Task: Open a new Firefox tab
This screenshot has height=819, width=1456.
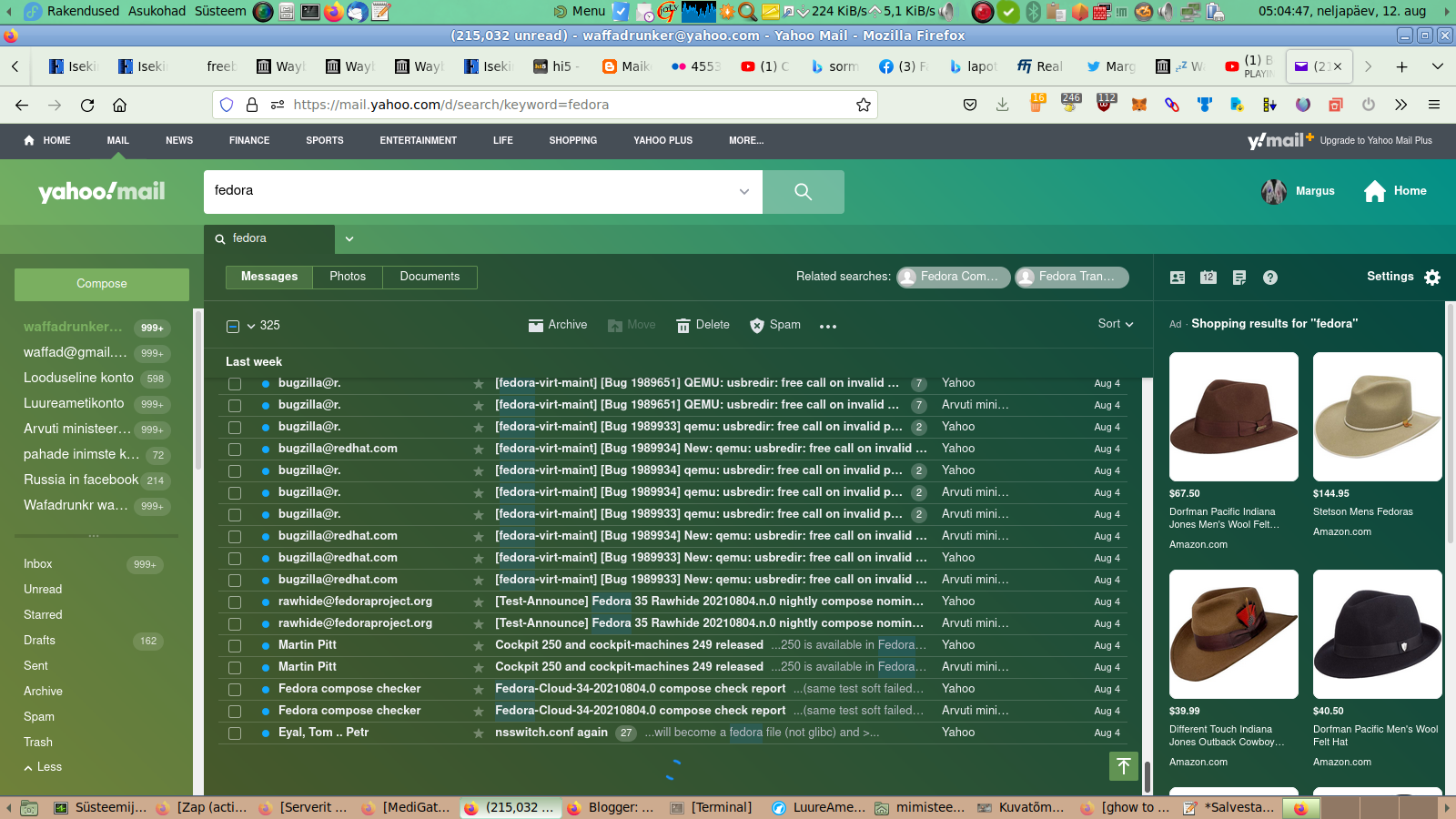Action: (x=1402, y=66)
